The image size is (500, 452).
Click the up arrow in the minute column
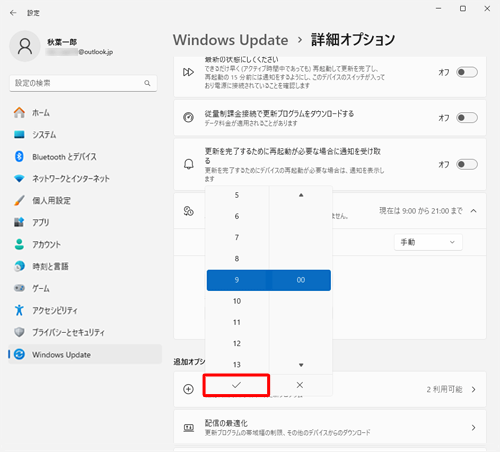[x=301, y=195]
